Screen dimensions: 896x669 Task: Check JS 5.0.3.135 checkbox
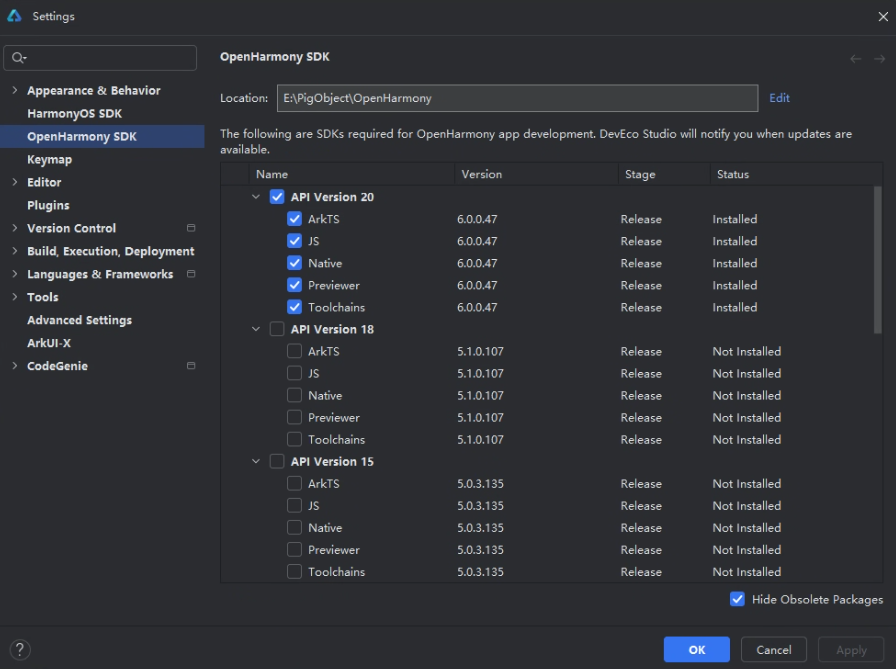coord(294,505)
